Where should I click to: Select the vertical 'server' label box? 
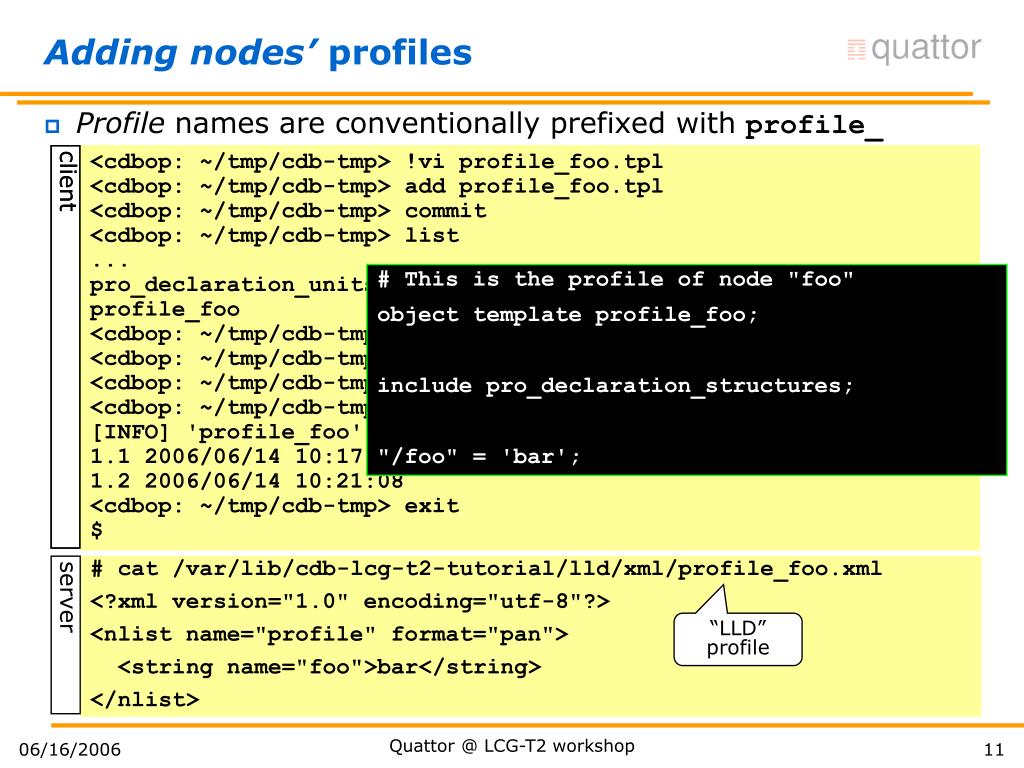pos(65,635)
